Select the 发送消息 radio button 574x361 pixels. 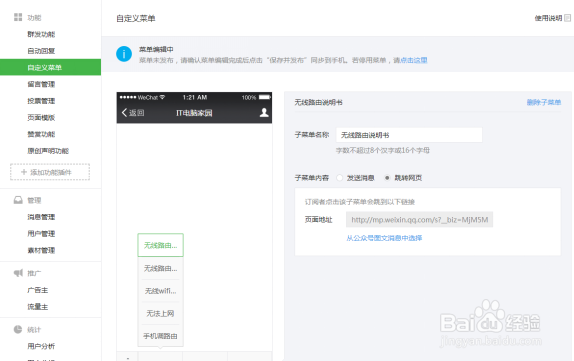coord(339,178)
